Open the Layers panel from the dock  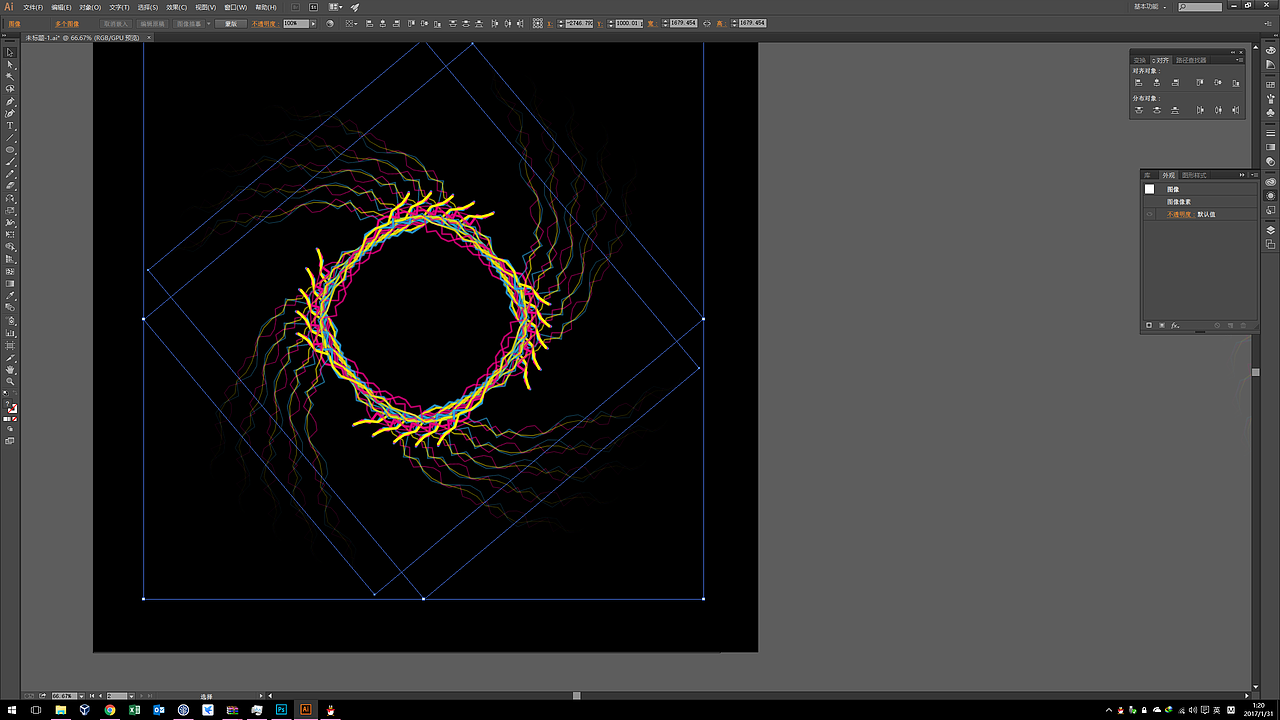click(x=1270, y=230)
